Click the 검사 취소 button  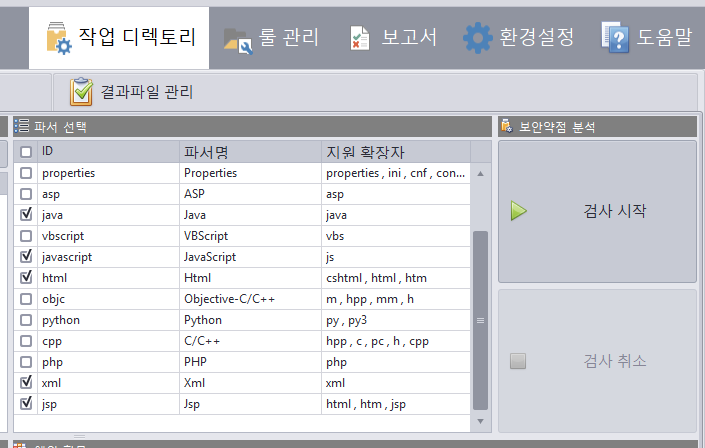(598, 361)
